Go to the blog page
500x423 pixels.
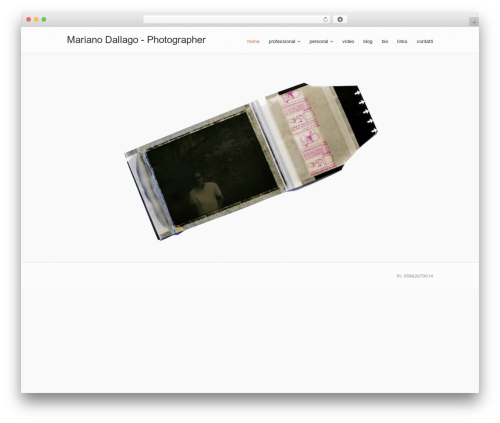tap(368, 41)
